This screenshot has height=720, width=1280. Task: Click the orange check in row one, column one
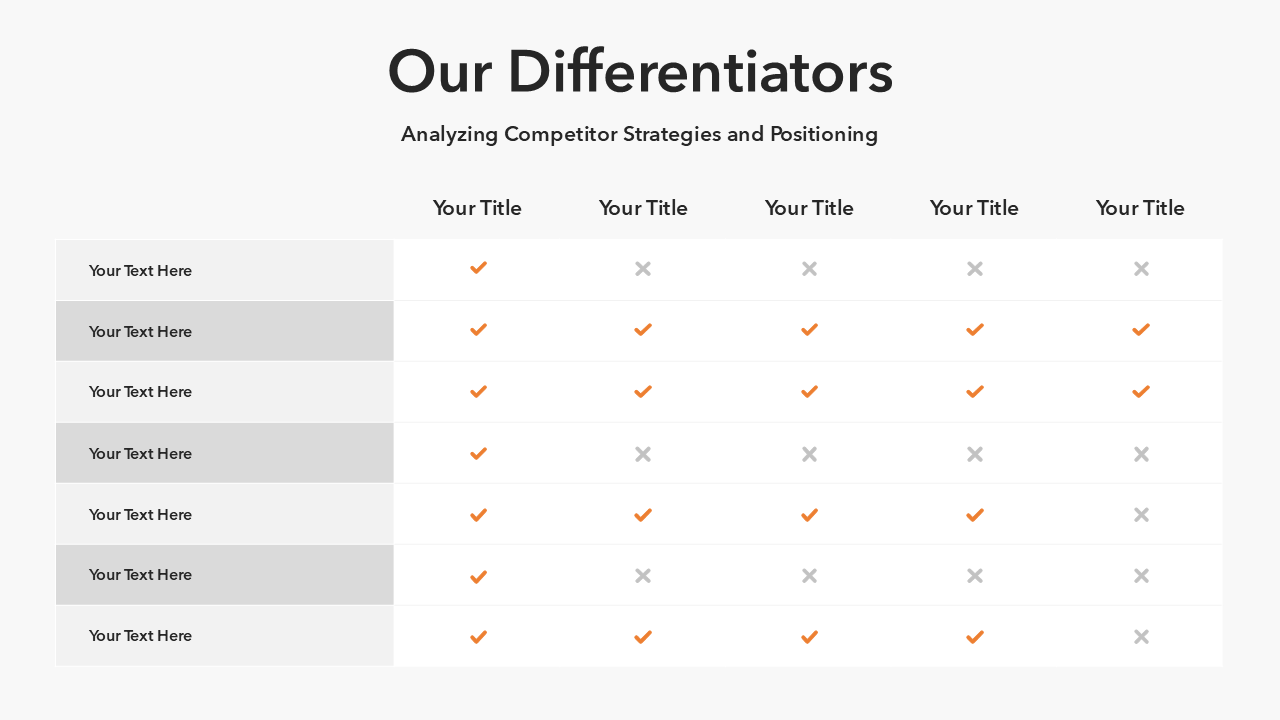click(478, 268)
